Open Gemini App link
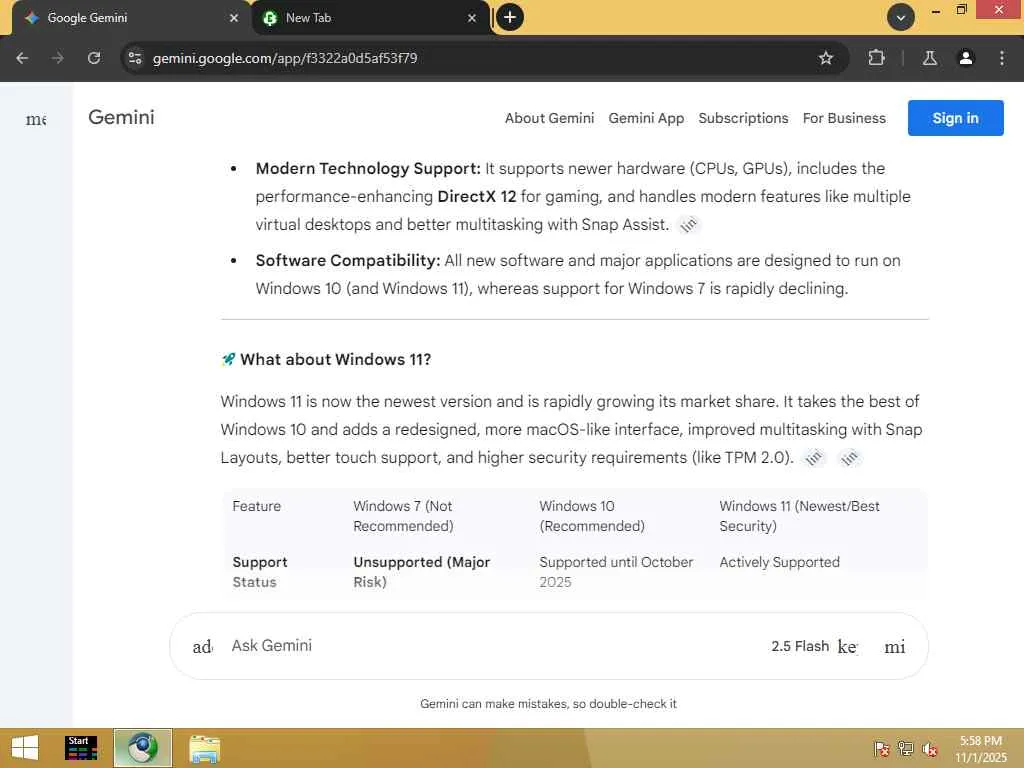Image resolution: width=1024 pixels, height=768 pixels. pyautogui.click(x=646, y=118)
